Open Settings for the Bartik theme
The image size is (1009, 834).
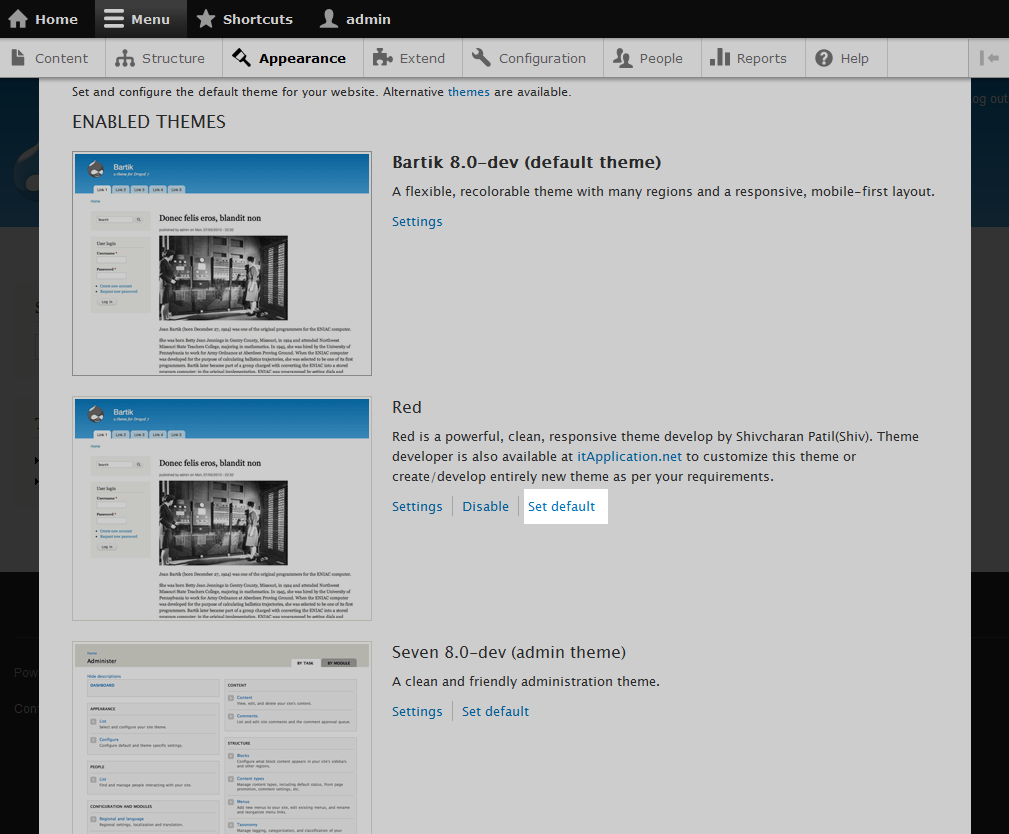tap(417, 222)
